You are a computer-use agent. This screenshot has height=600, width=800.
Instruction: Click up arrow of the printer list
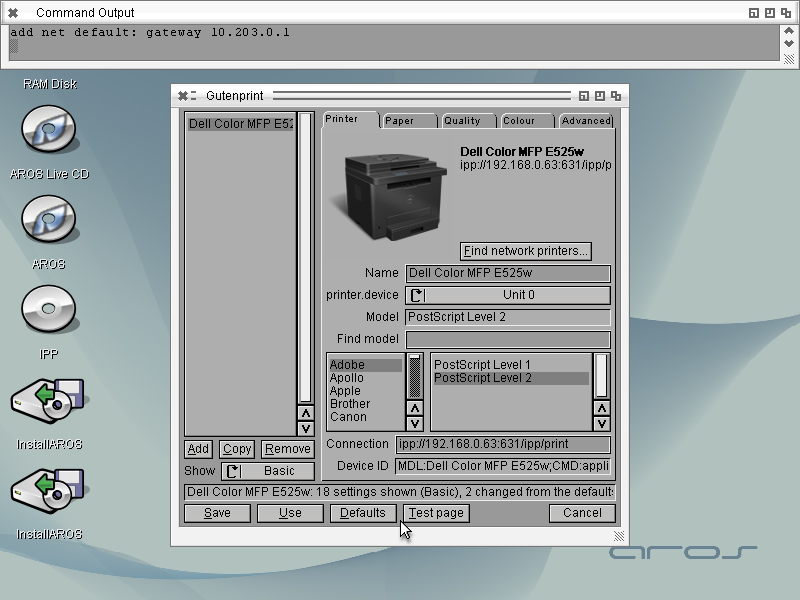click(x=306, y=413)
